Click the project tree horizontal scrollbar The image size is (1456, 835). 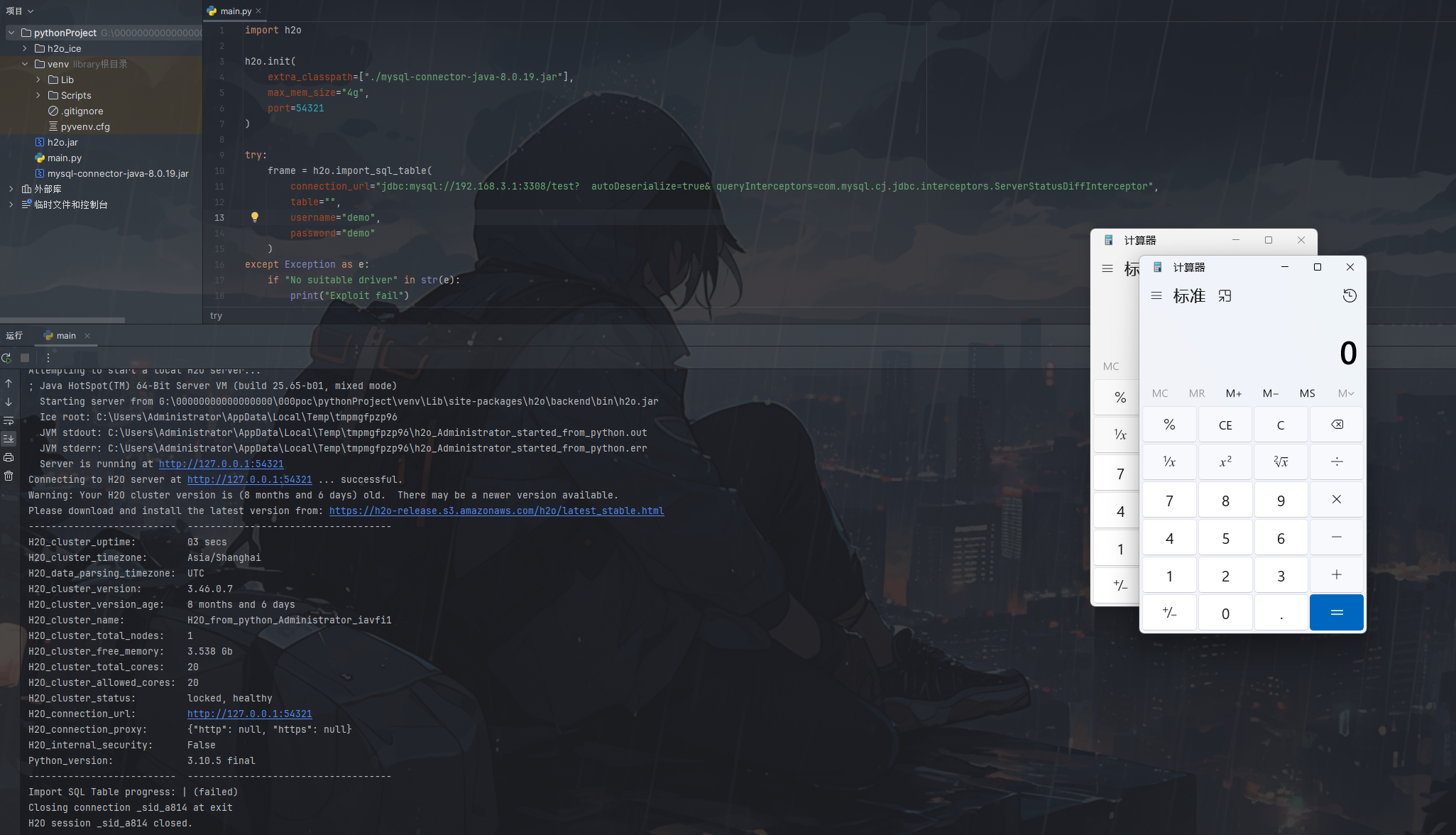coord(62,320)
